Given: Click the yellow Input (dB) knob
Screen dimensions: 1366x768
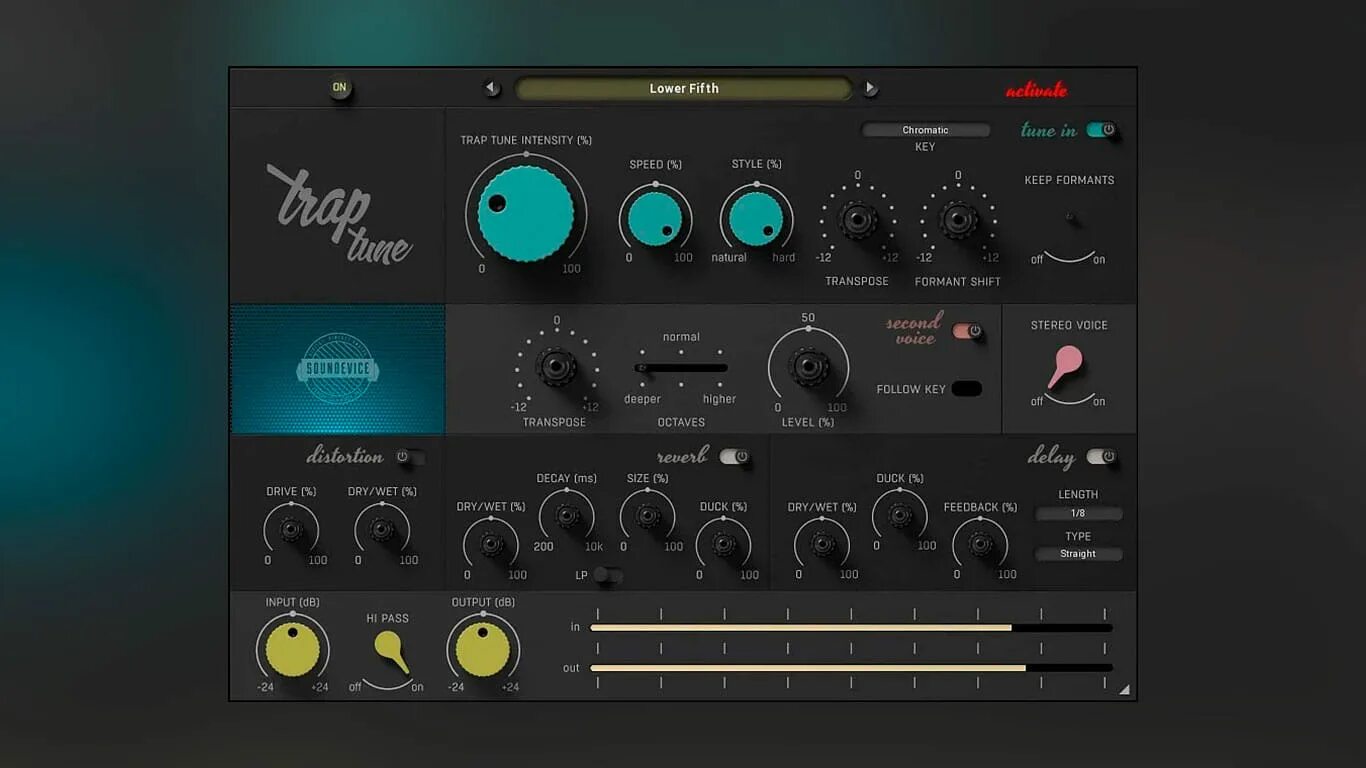Looking at the screenshot, I should point(292,649).
